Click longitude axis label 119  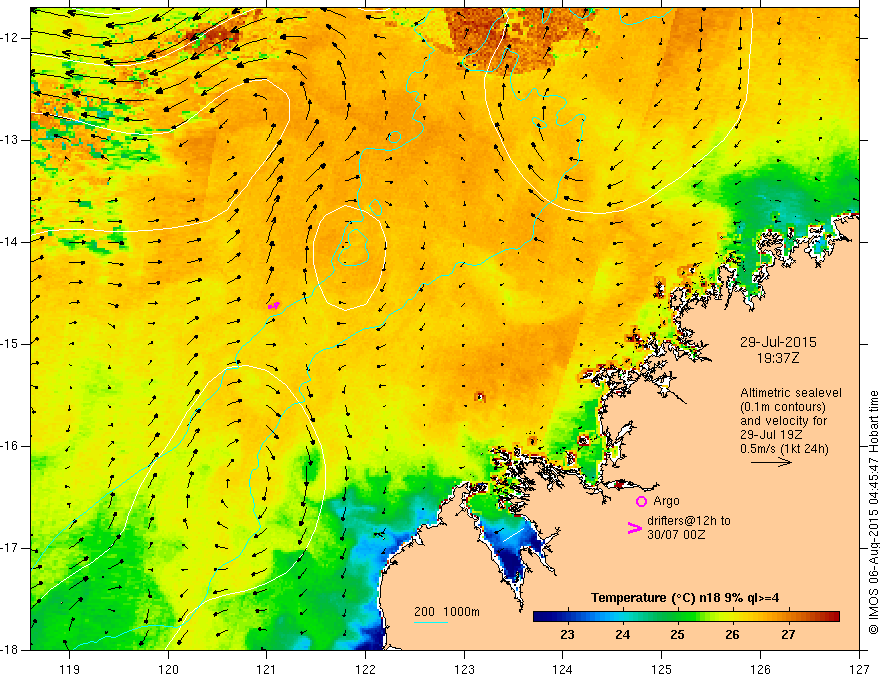pyautogui.click(x=70, y=669)
